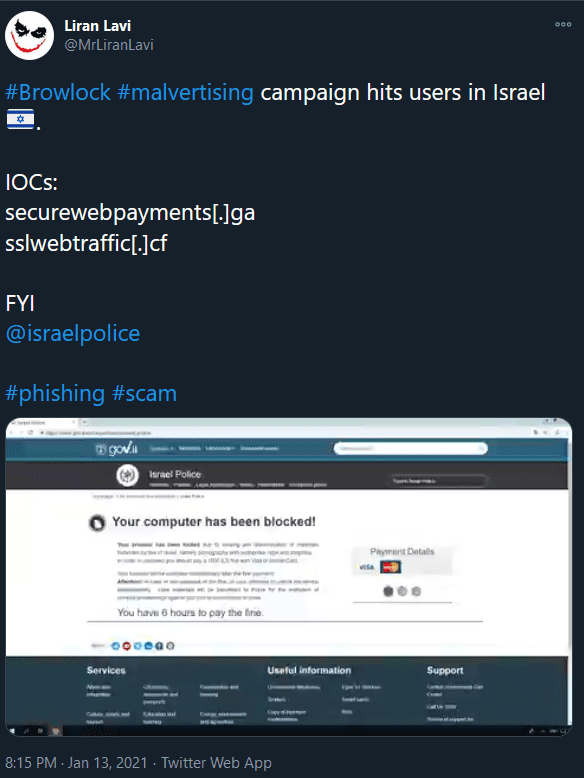The height and width of the screenshot is (778, 584).
Task: Open the @MrLiranLavi handle
Action: click(109, 45)
